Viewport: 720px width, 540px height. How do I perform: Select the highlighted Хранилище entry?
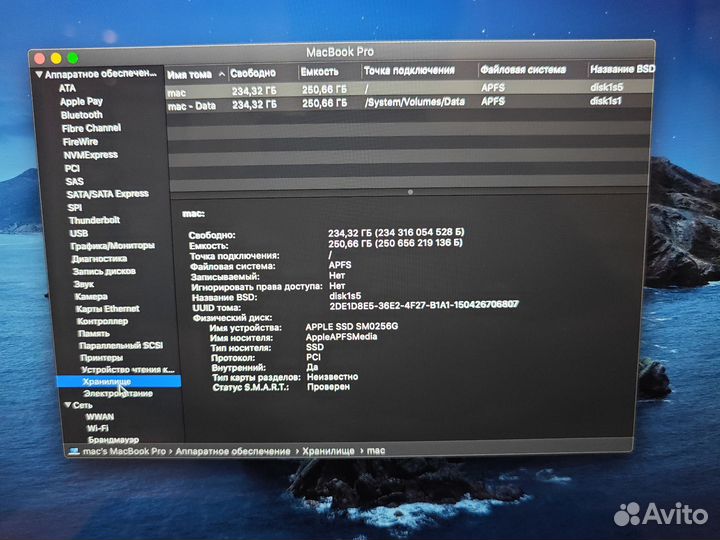118,381
